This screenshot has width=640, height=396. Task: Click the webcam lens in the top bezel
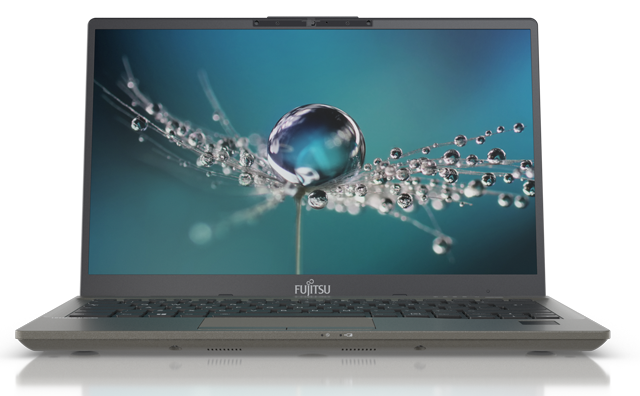pyautogui.click(x=313, y=23)
